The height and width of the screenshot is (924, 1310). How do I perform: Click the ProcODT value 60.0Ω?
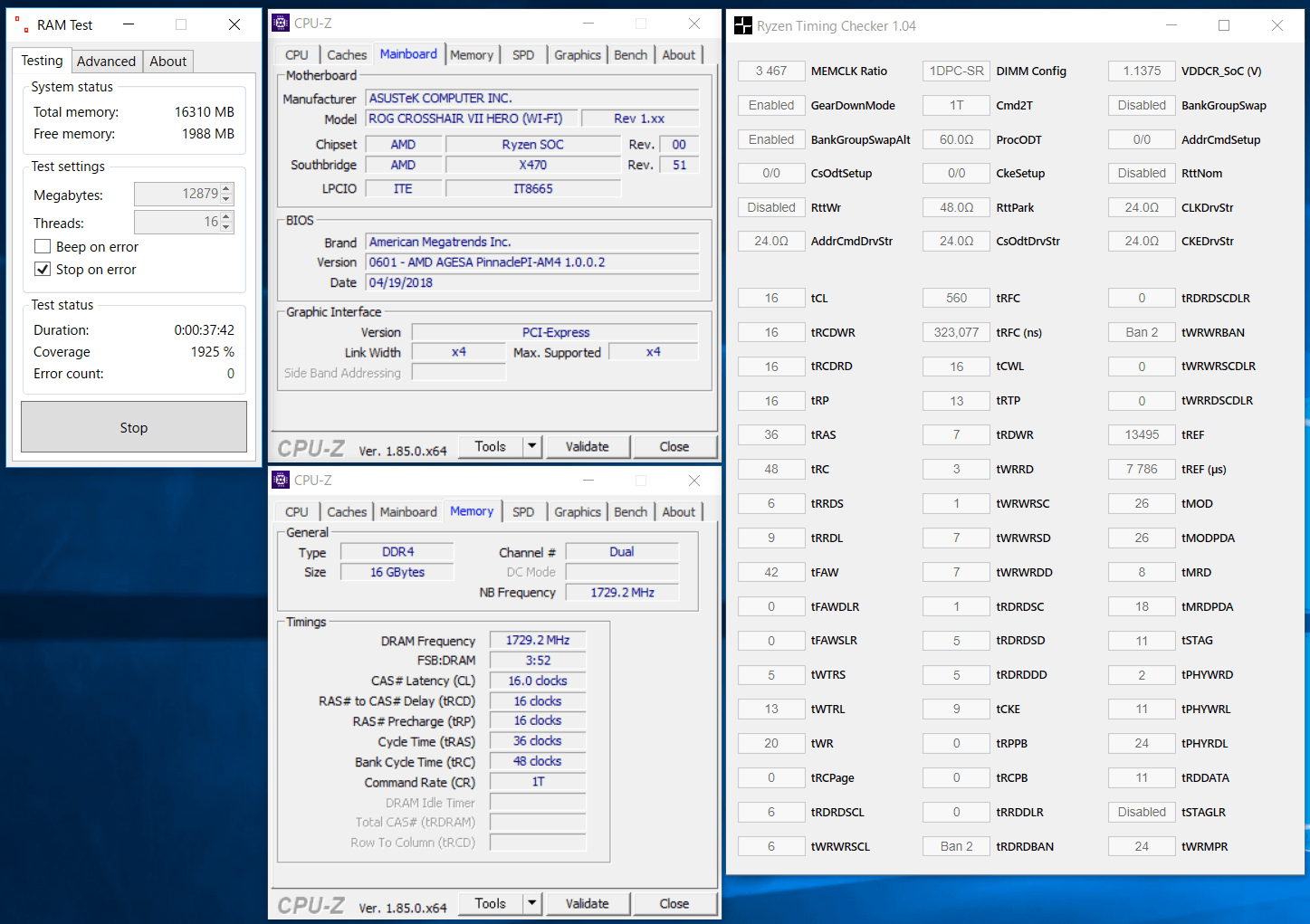click(x=956, y=139)
